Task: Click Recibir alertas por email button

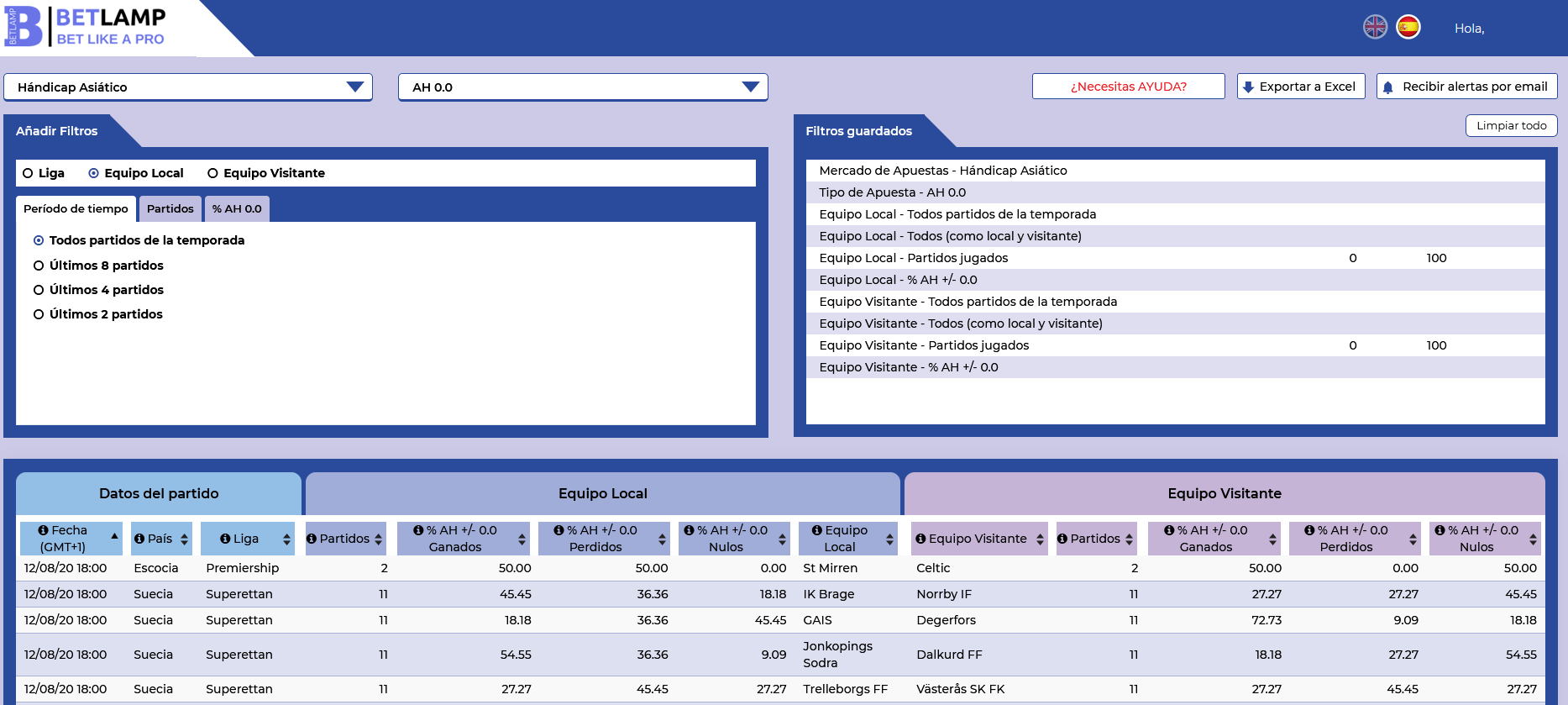Action: 1467,87
